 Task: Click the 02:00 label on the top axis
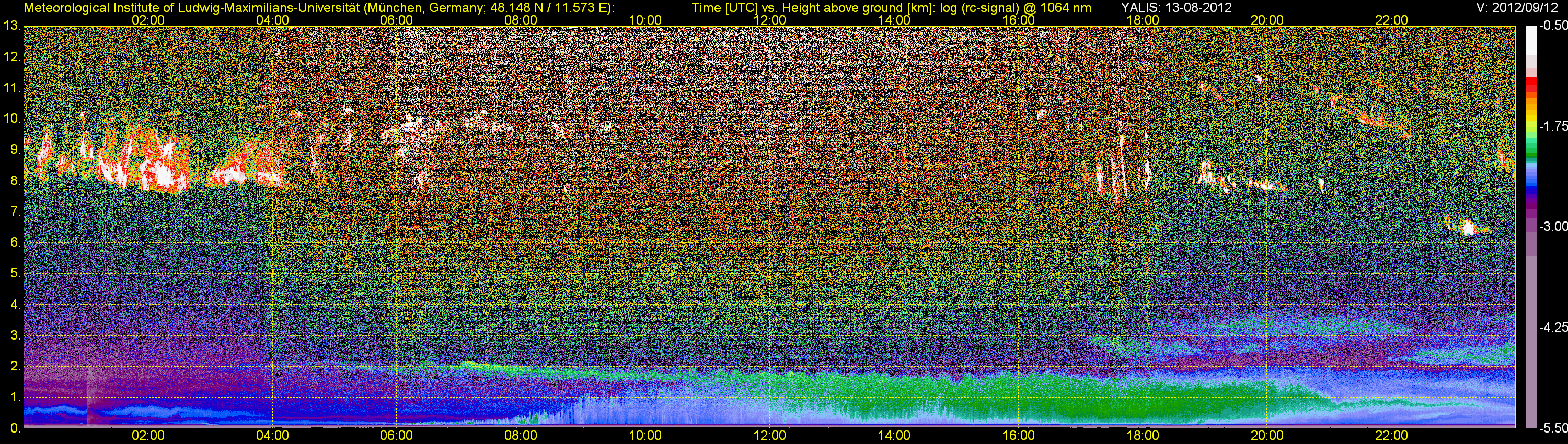(x=148, y=20)
